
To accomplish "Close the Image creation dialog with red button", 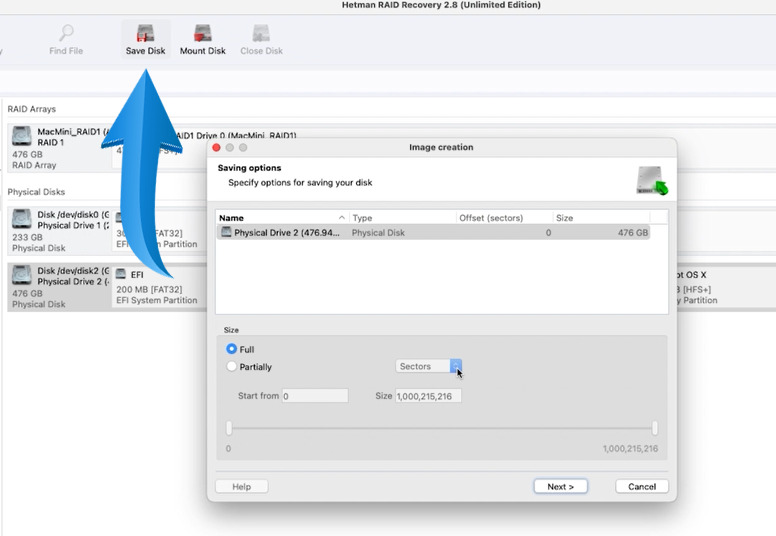I will (x=216, y=147).
